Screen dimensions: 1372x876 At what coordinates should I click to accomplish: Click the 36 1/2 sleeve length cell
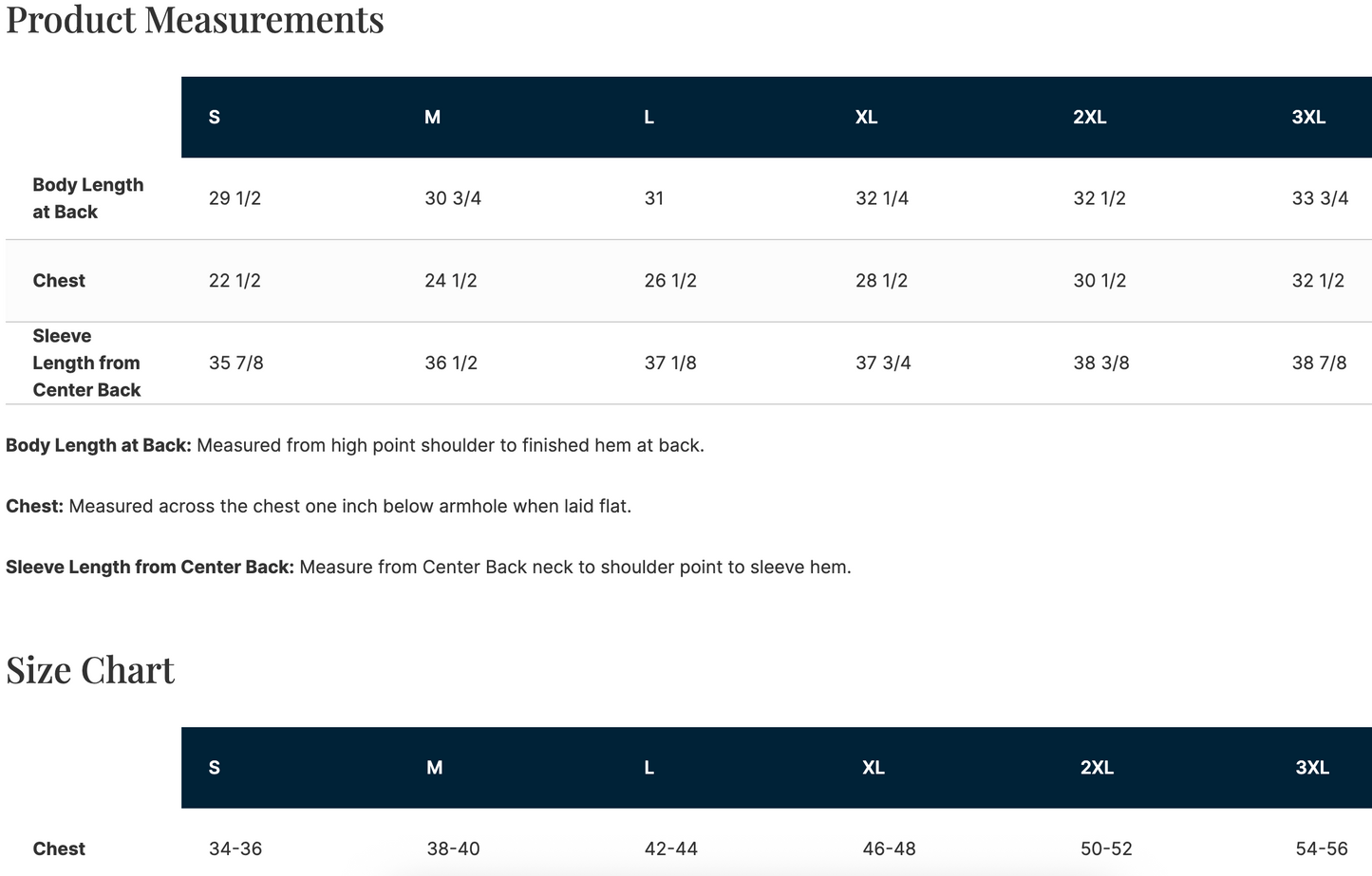[451, 363]
